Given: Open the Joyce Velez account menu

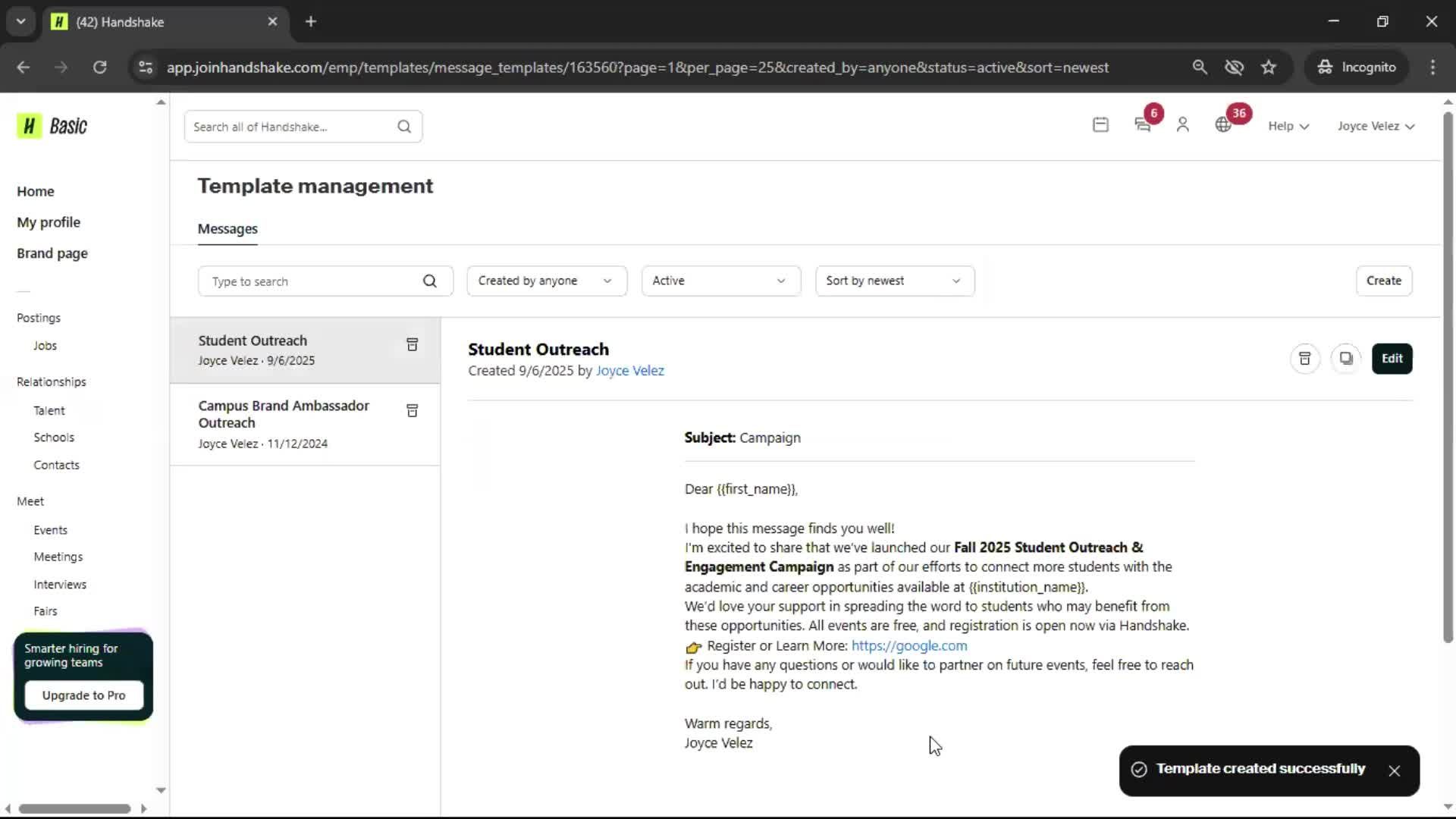Looking at the screenshot, I should pos(1376,126).
